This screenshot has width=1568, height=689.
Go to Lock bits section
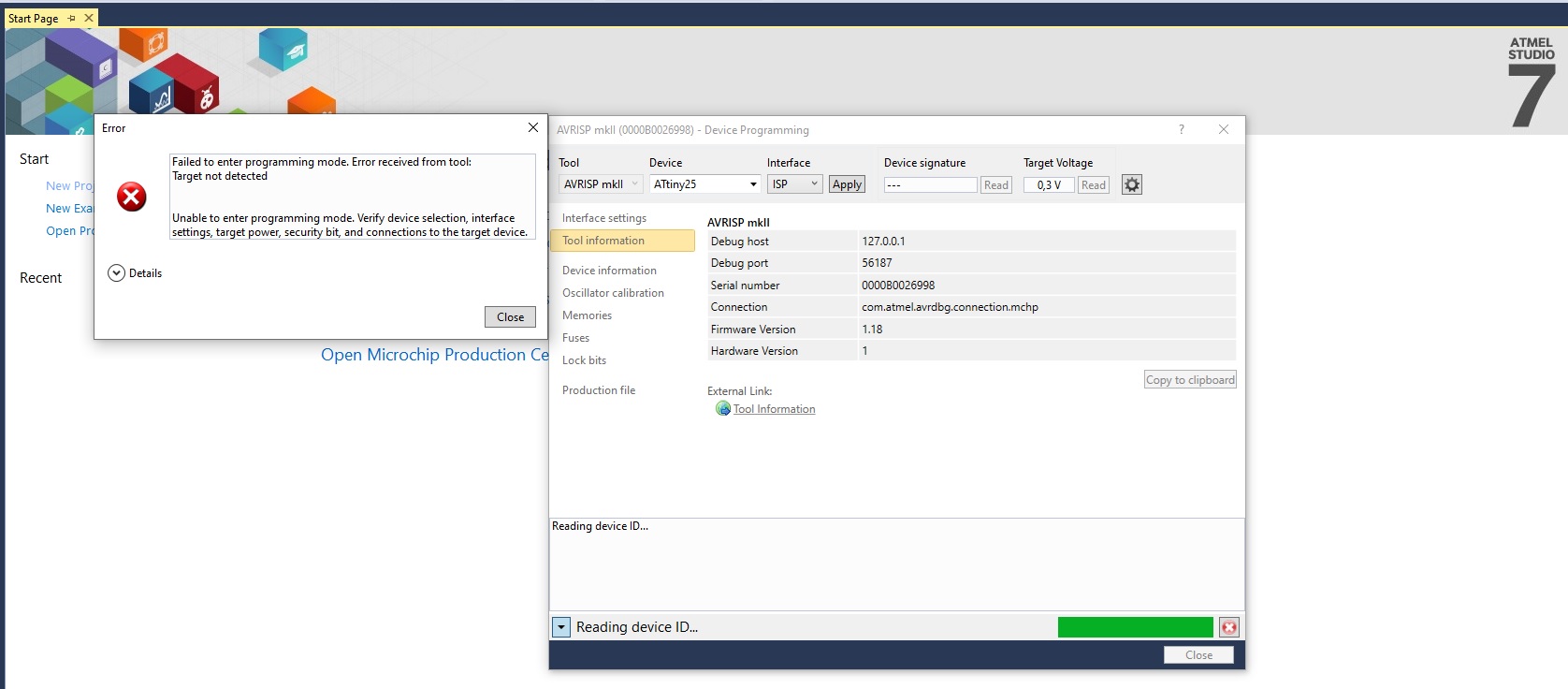pyautogui.click(x=584, y=360)
